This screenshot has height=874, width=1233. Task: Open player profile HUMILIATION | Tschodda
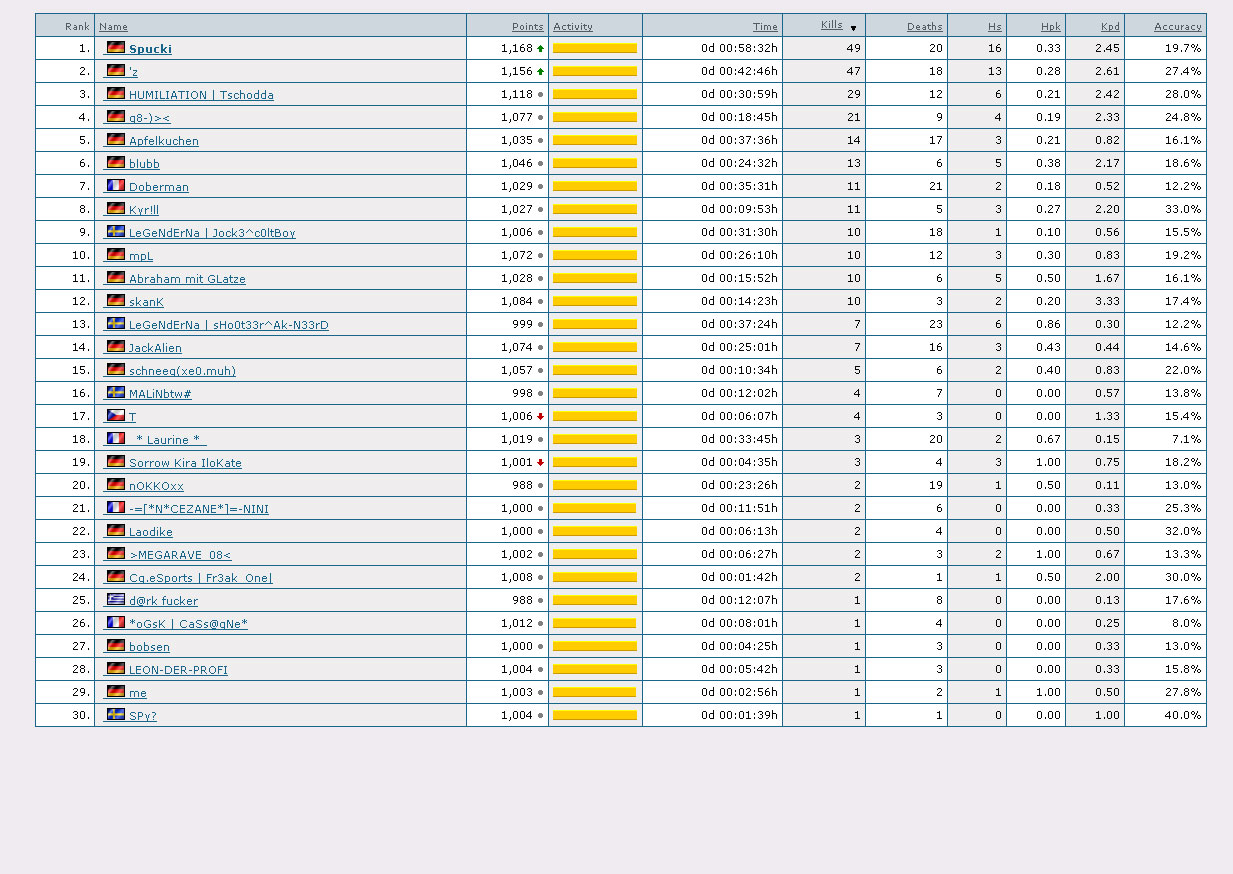tap(201, 95)
